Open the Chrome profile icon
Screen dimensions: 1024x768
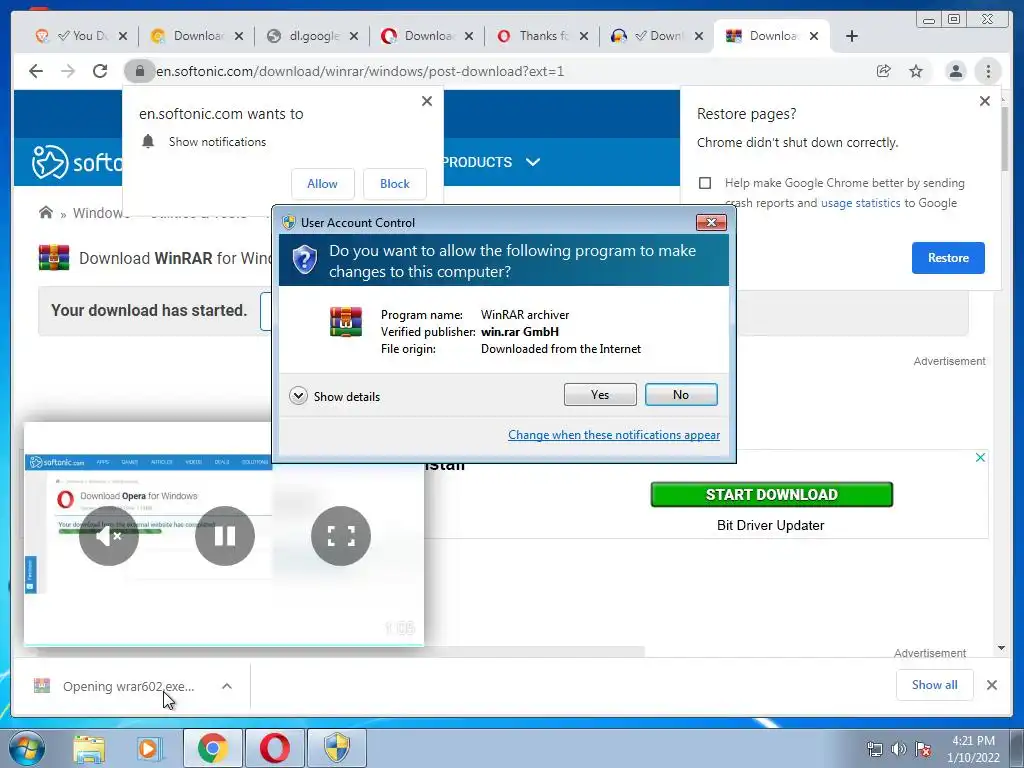click(x=955, y=71)
